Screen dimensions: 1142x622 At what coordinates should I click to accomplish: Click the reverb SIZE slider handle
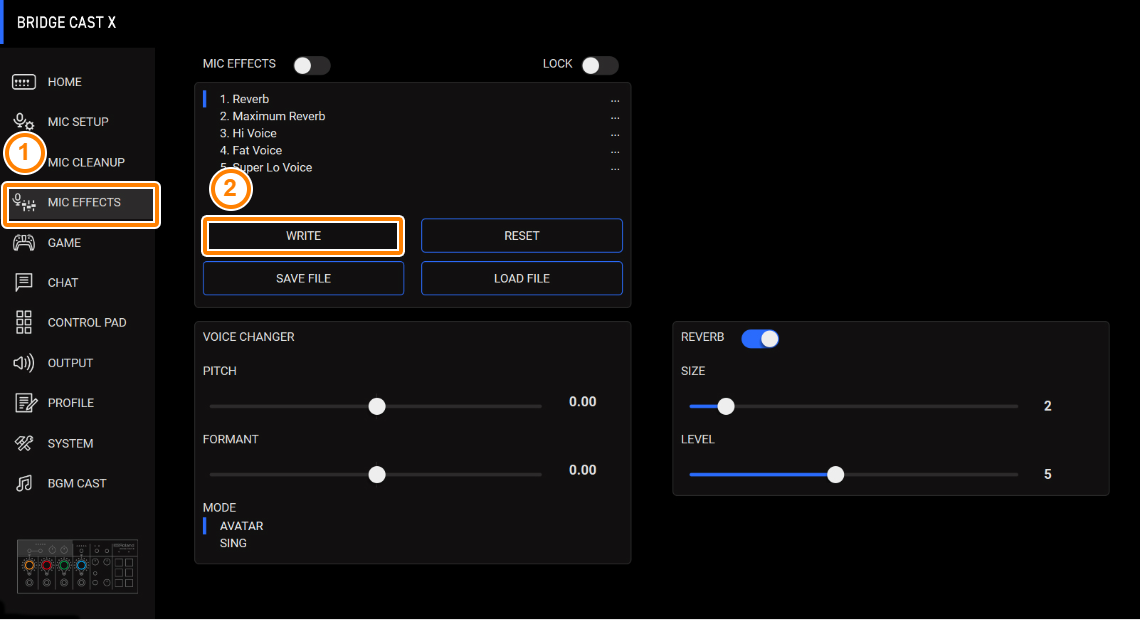tap(725, 406)
